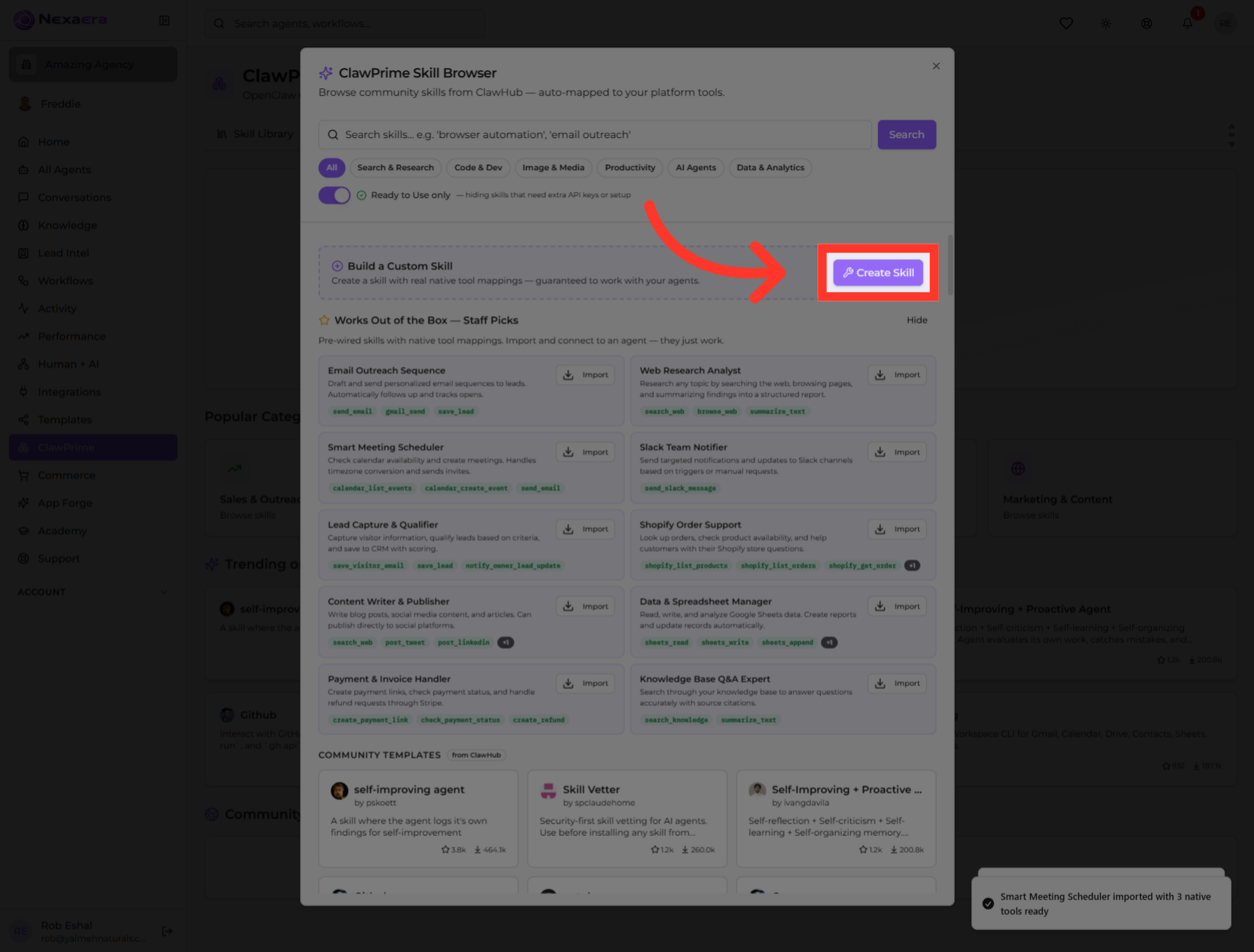
Task: Click the Create Skill button
Action: (878, 272)
